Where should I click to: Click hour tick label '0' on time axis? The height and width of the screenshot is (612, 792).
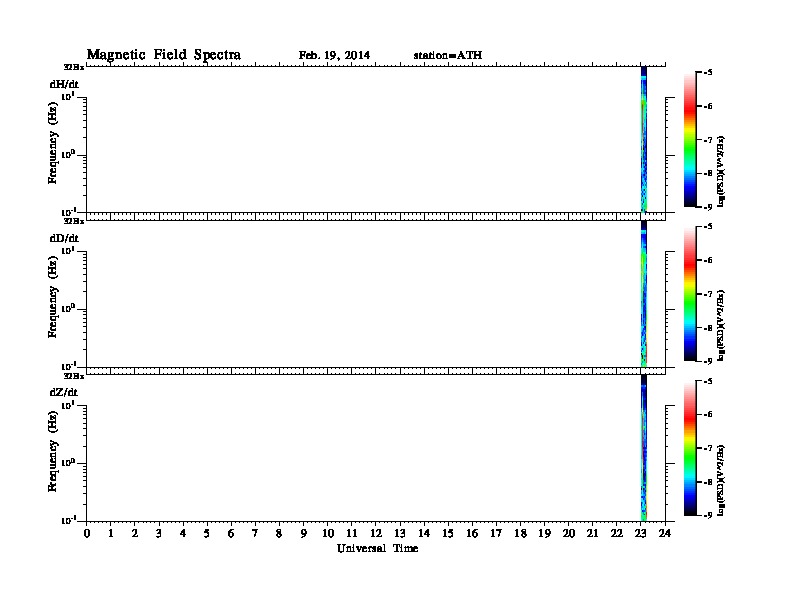point(87,533)
